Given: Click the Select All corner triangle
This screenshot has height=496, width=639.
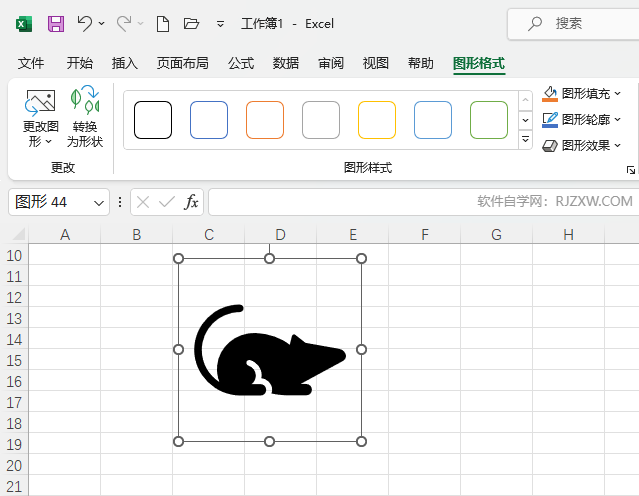Looking at the screenshot, I should click(x=18, y=234).
